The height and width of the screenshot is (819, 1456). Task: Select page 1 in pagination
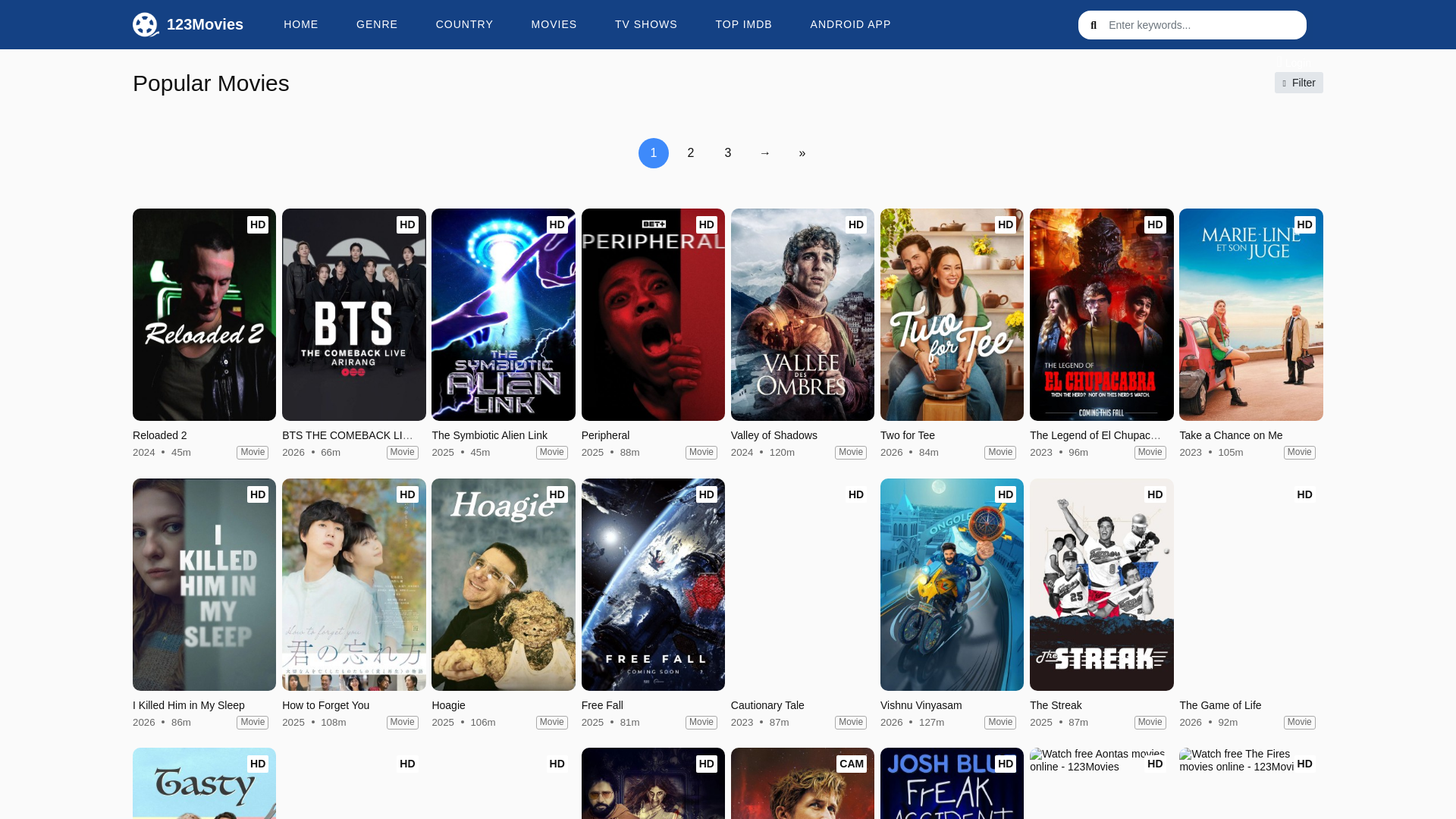(654, 153)
